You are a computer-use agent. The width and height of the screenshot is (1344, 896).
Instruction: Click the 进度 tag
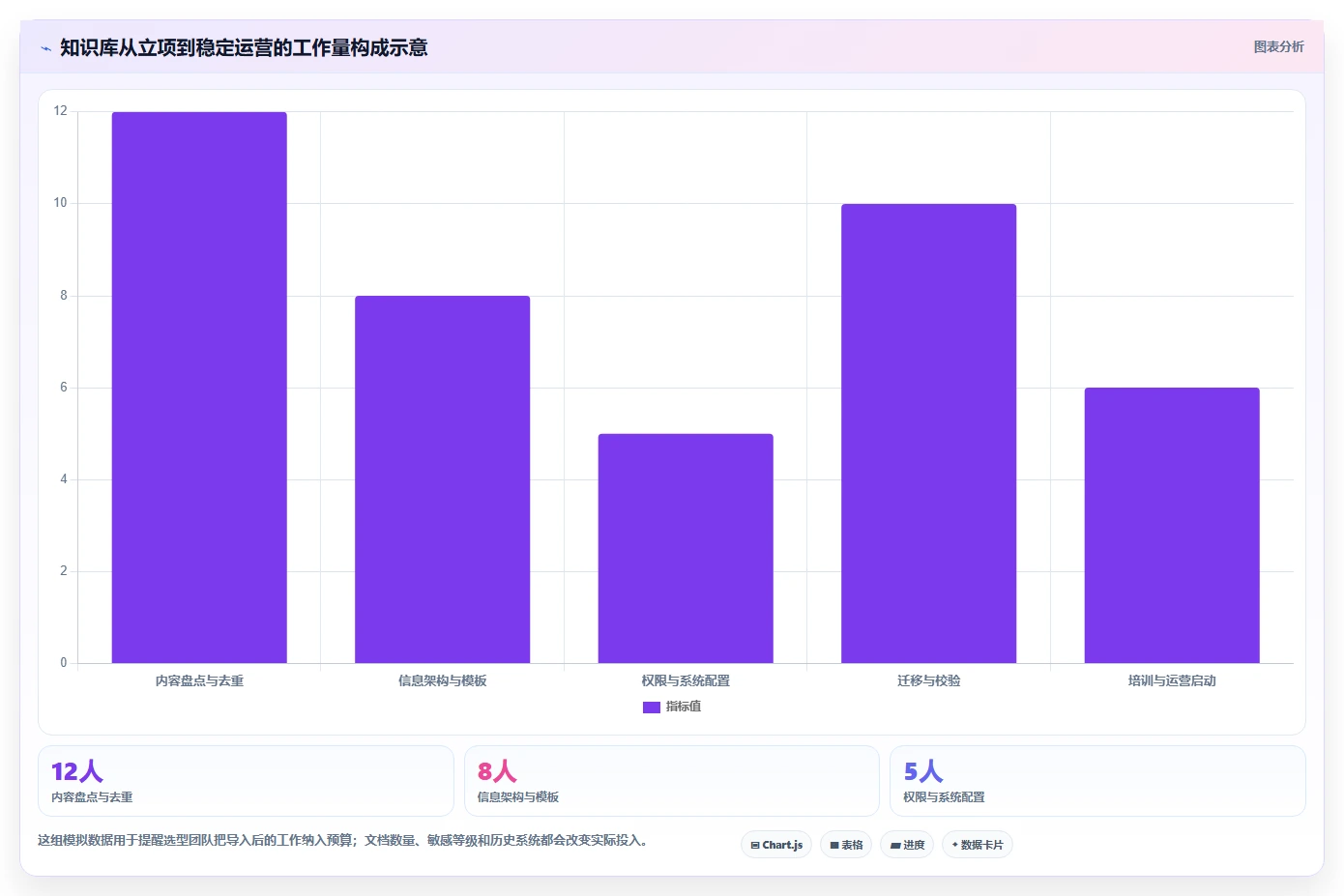(x=907, y=845)
